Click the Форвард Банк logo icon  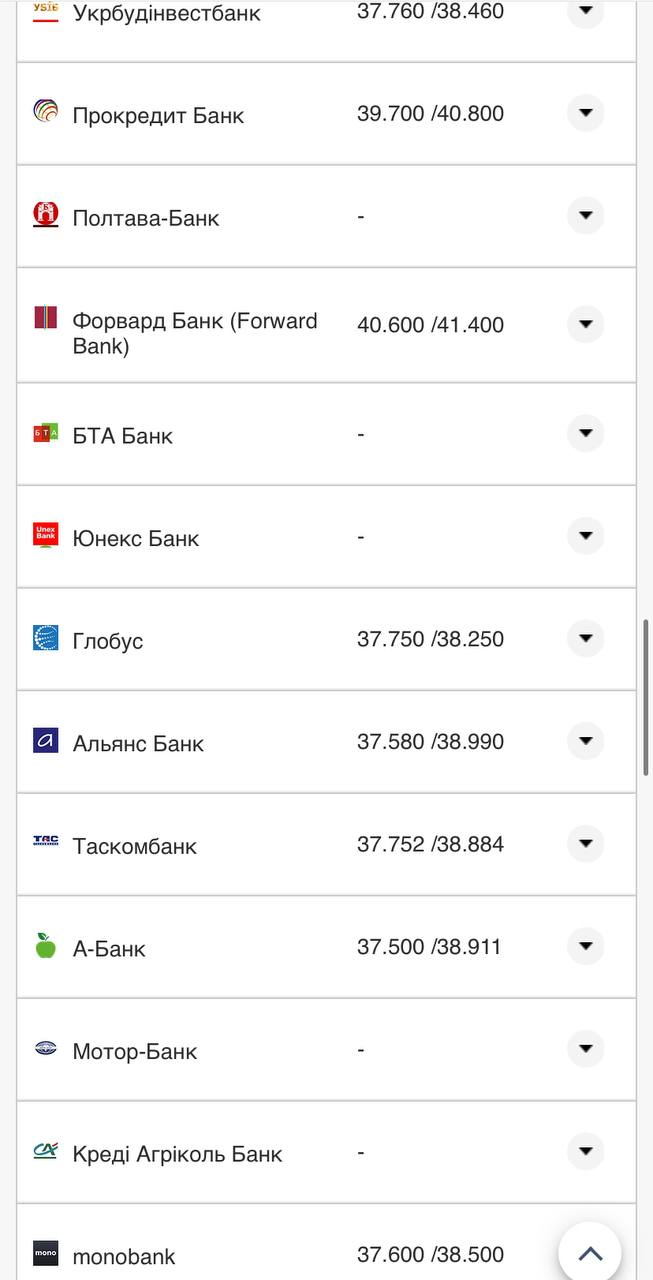[x=46, y=319]
